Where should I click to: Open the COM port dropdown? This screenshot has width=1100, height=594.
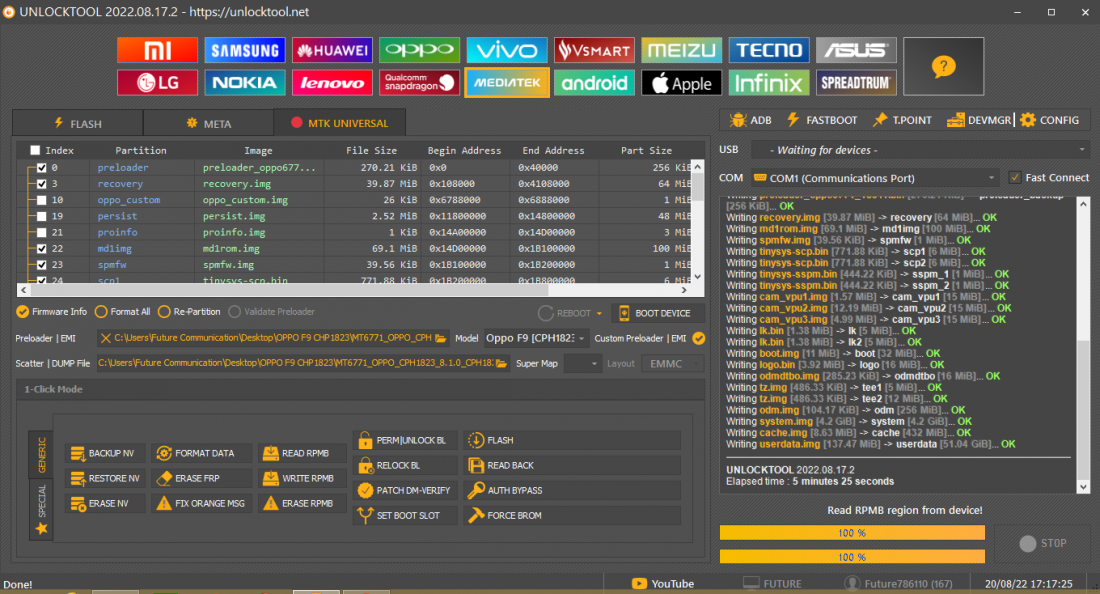coord(875,178)
